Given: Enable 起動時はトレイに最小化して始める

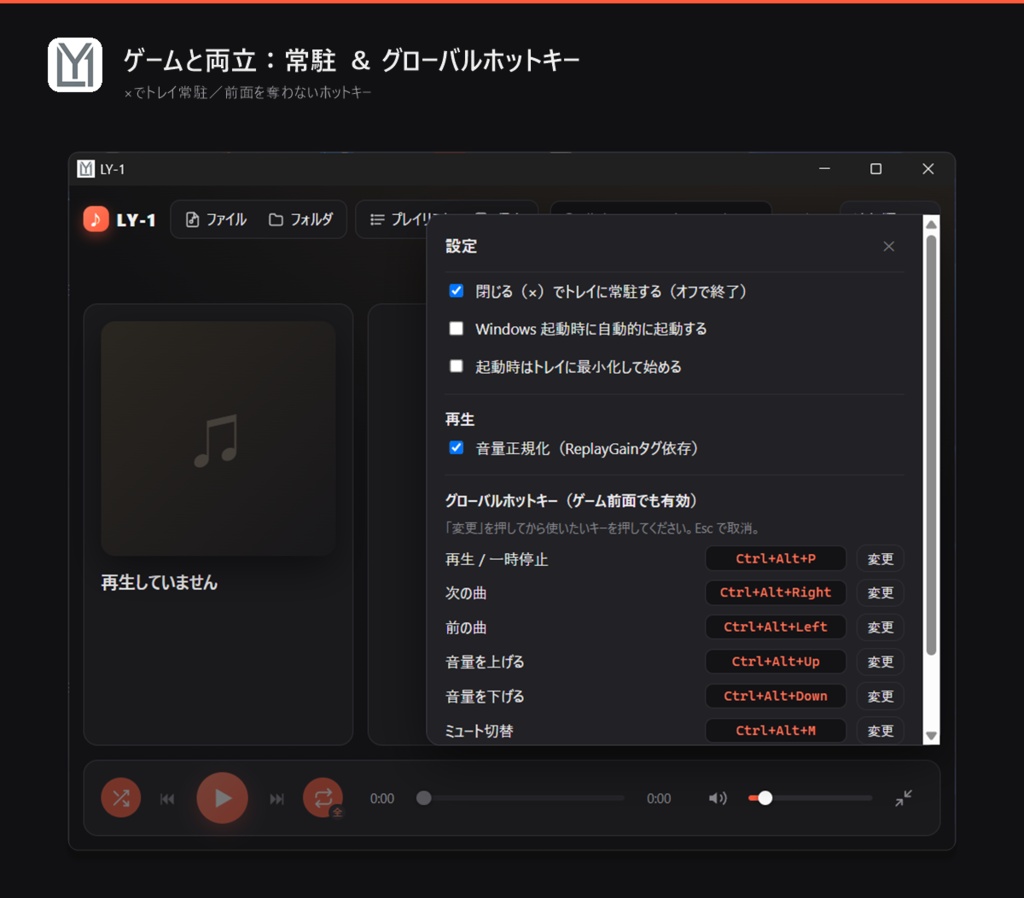Looking at the screenshot, I should [456, 366].
